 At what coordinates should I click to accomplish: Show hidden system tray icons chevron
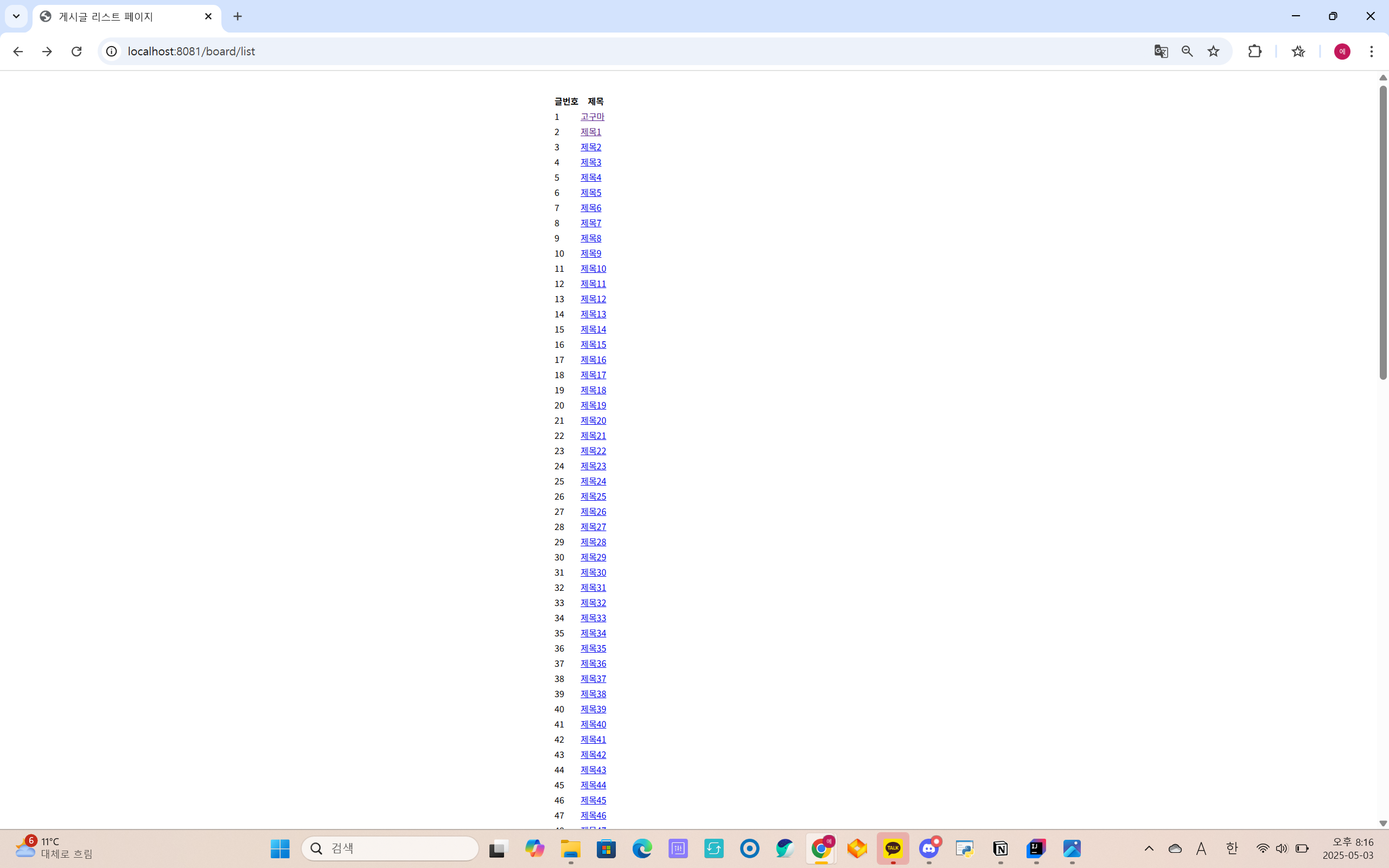pyautogui.click(x=1149, y=848)
